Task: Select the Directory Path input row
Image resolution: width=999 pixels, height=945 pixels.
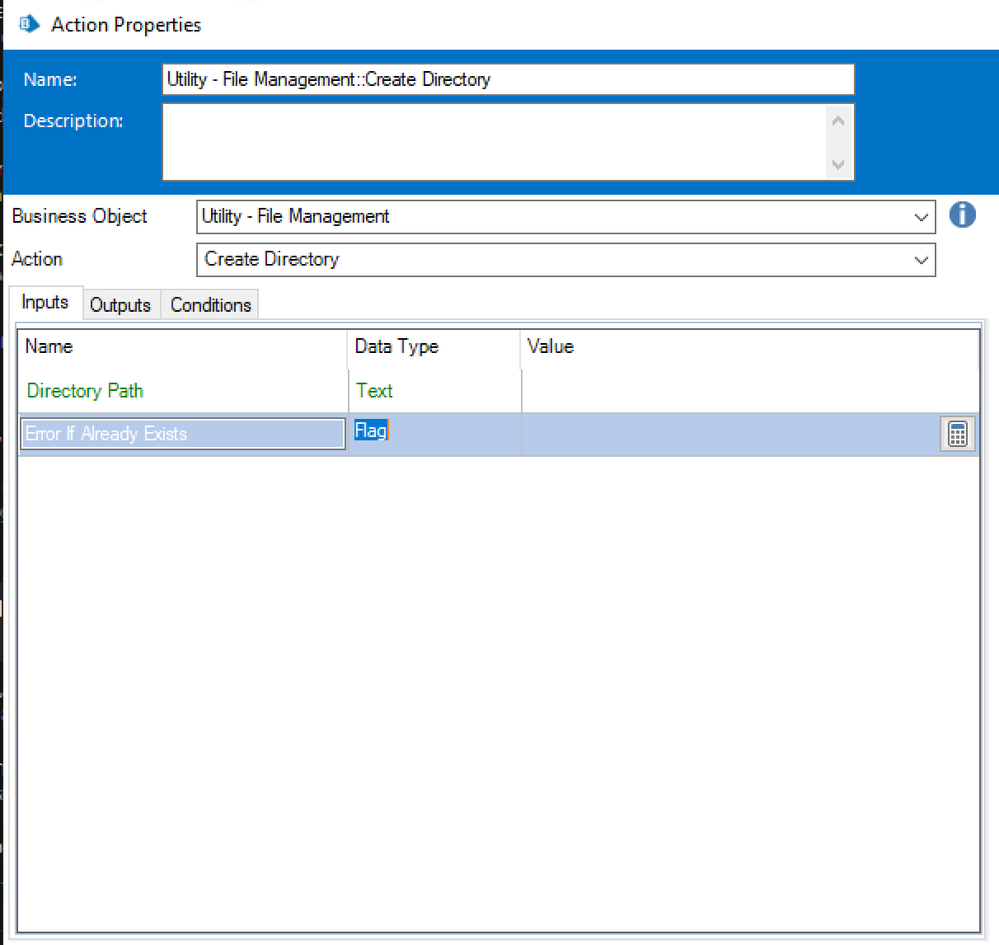Action: [85, 391]
